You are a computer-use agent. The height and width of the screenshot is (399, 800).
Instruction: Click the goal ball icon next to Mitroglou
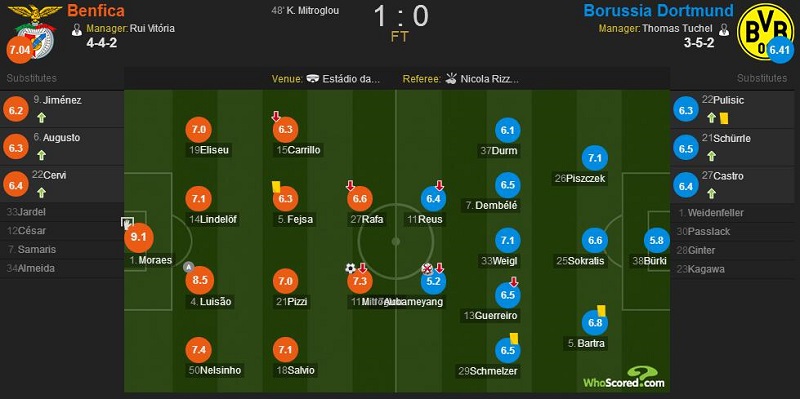click(x=350, y=268)
